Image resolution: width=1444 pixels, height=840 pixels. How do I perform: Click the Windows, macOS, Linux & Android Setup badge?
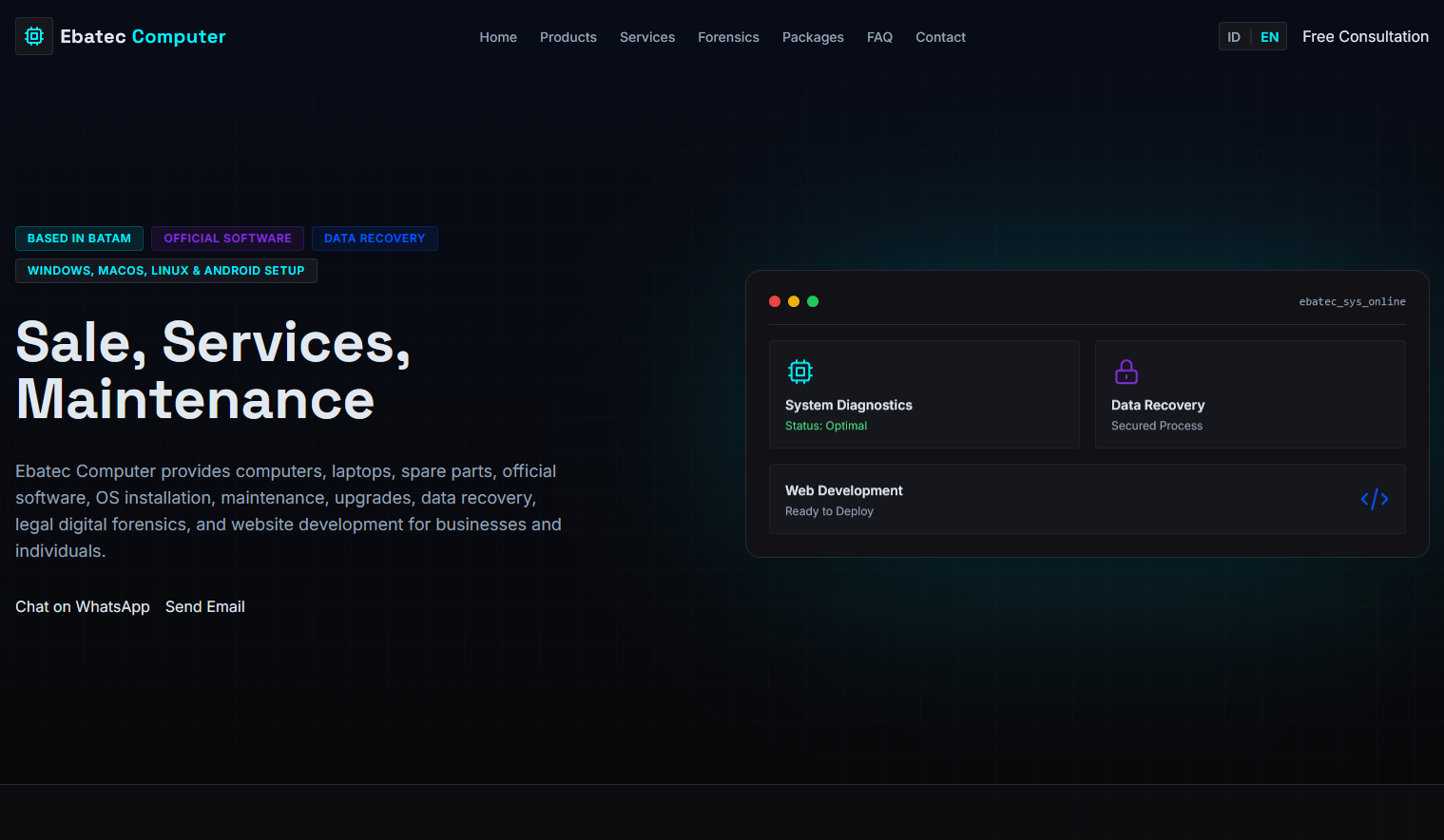point(166,271)
